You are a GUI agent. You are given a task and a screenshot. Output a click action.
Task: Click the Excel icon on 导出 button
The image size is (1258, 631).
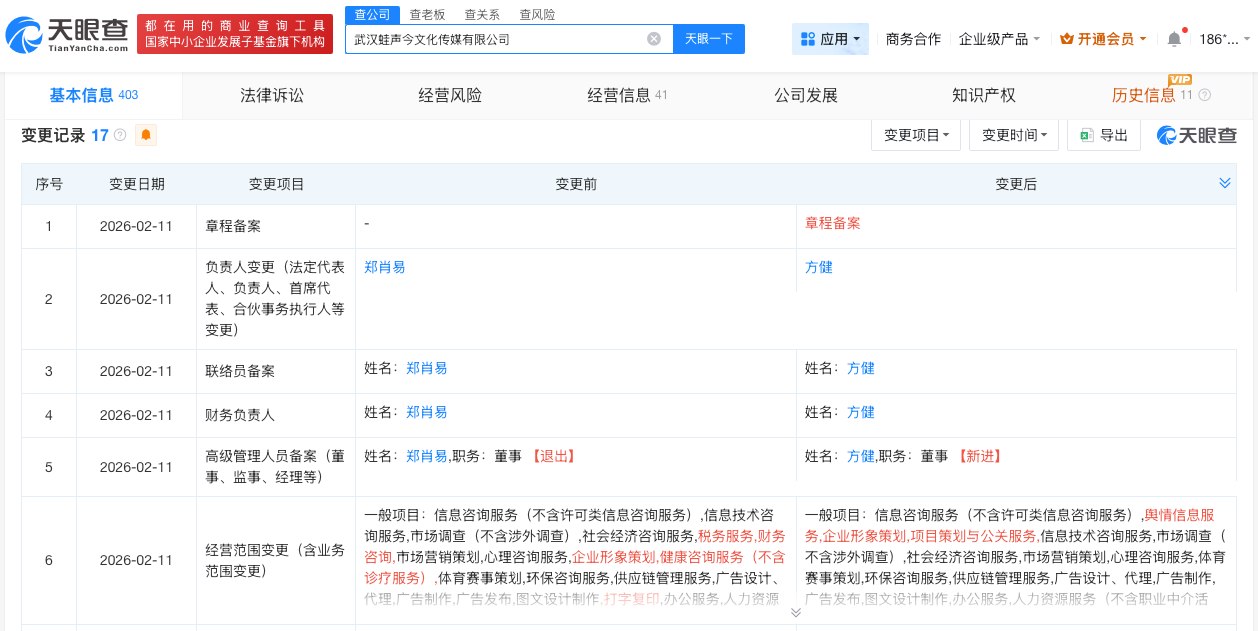[x=1087, y=135]
